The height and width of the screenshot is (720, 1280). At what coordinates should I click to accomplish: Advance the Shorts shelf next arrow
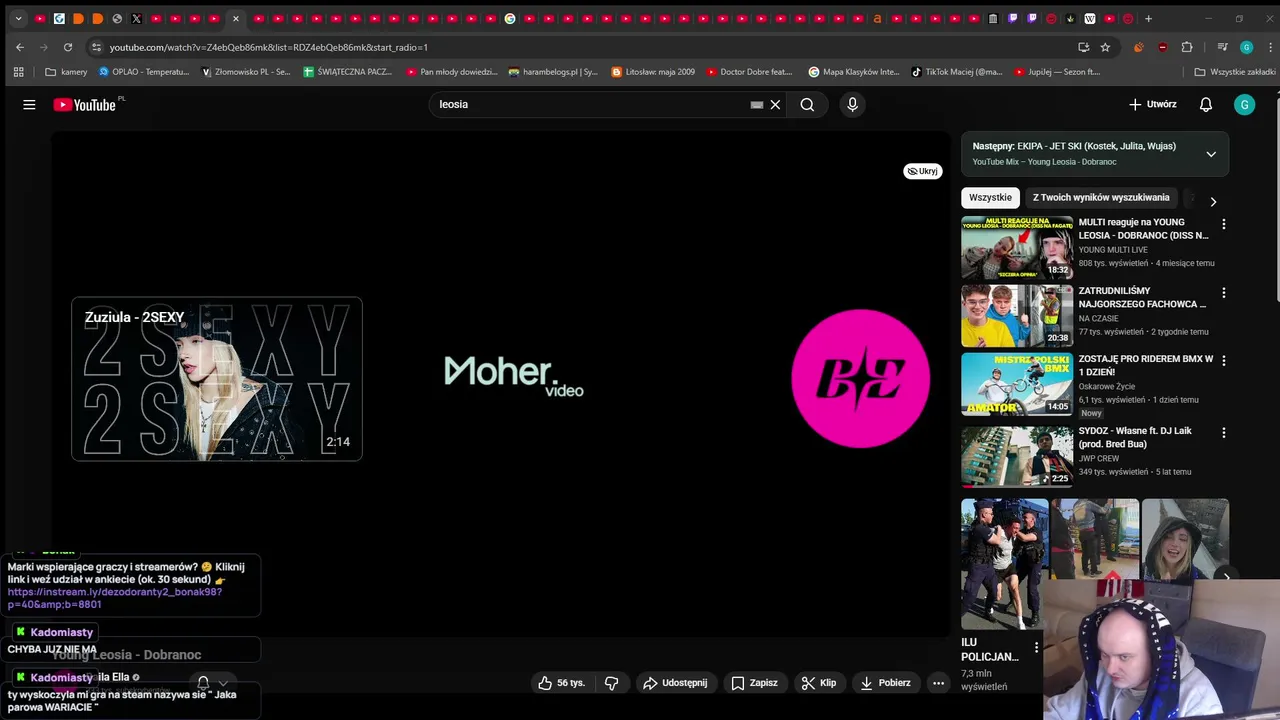(1226, 576)
